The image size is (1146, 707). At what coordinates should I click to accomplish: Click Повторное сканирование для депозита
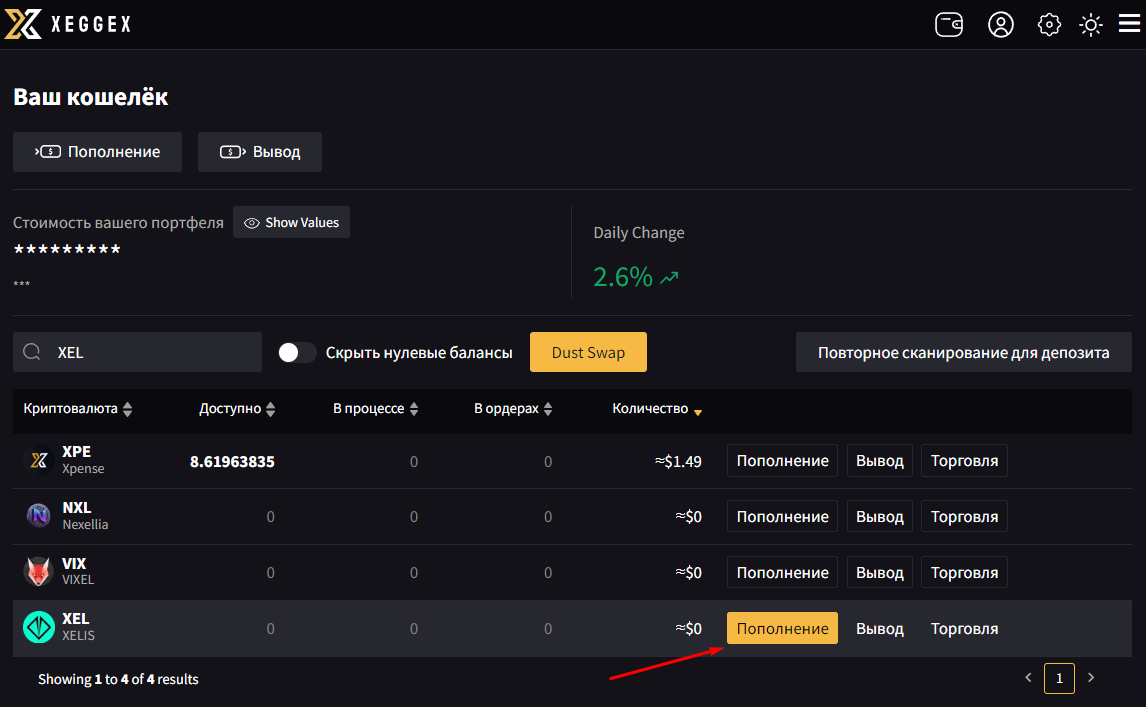click(x=963, y=352)
